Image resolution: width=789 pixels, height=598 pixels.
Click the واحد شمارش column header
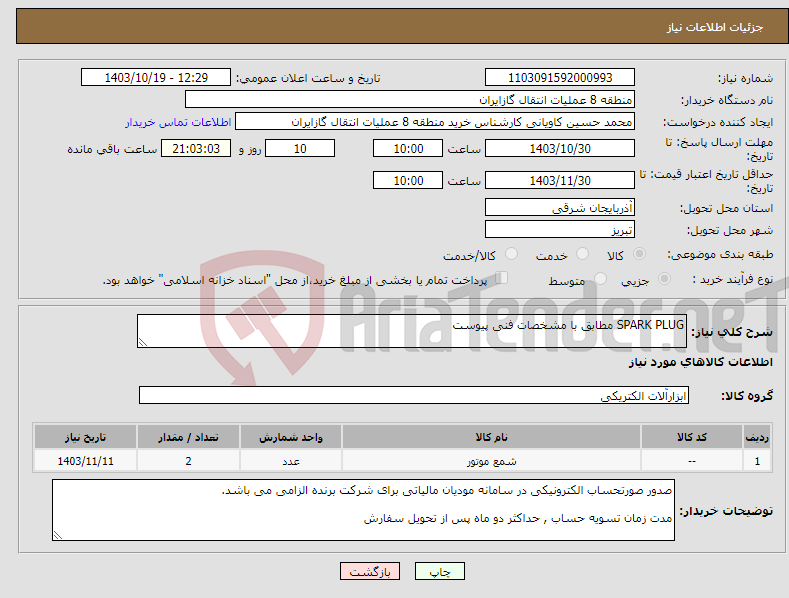click(x=291, y=437)
